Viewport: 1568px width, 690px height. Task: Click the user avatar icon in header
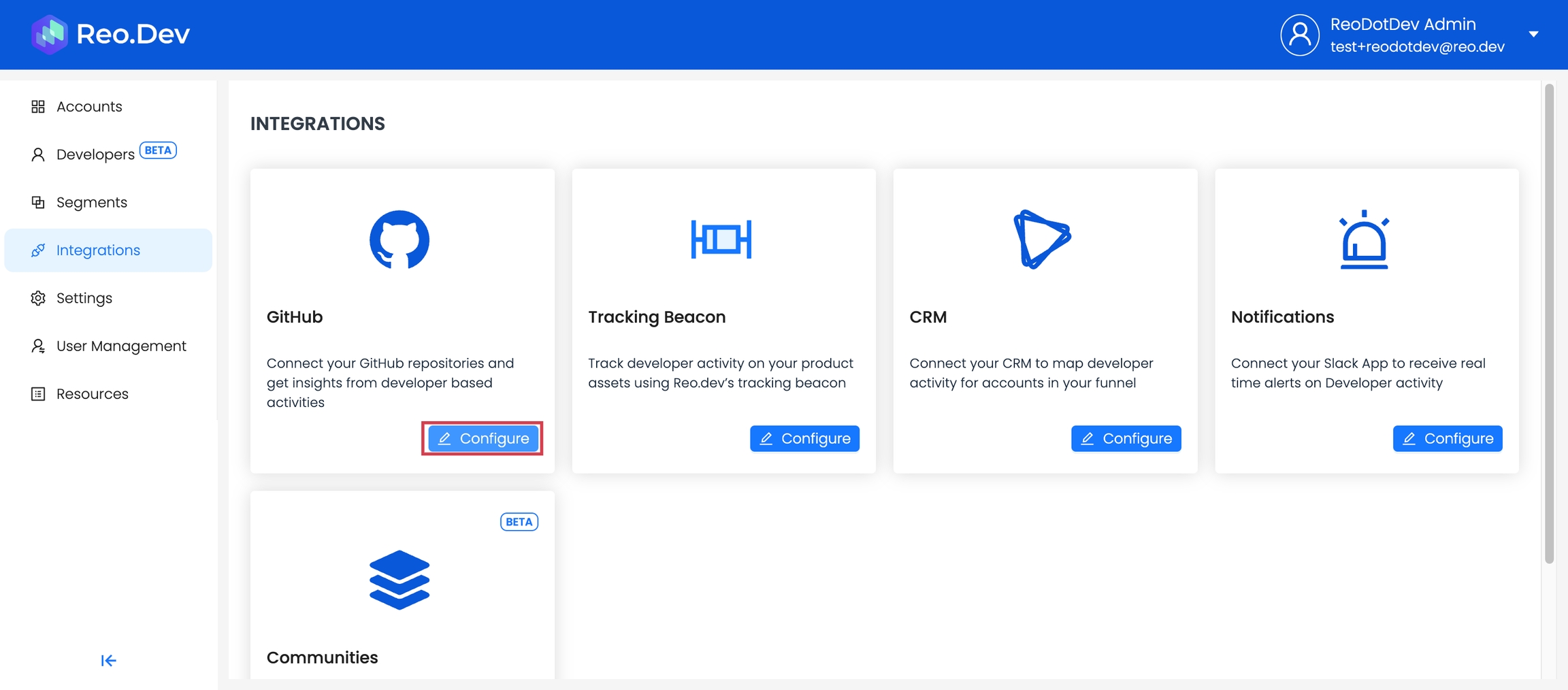(x=1299, y=35)
